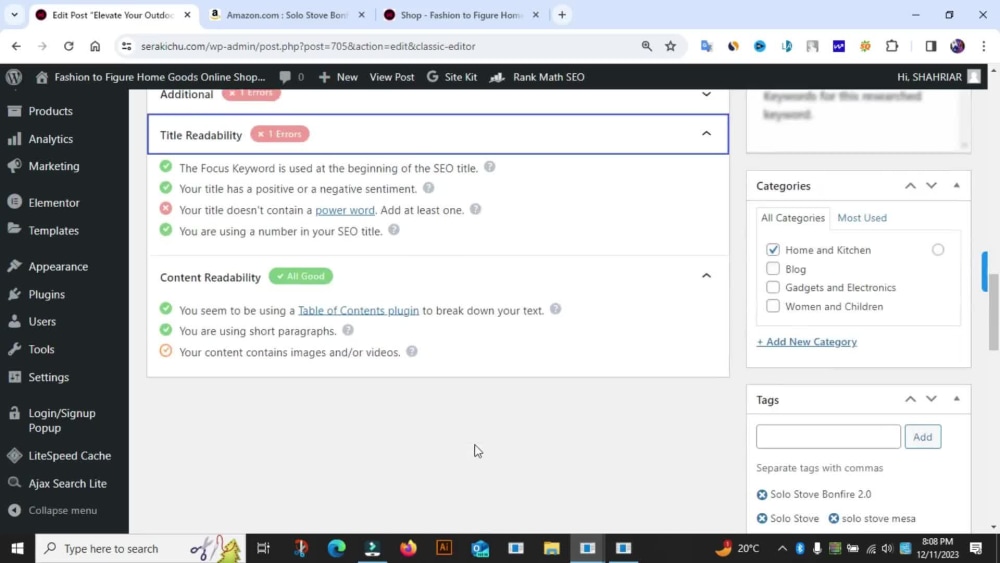
Task: Check the Blog category checkbox
Action: (773, 268)
